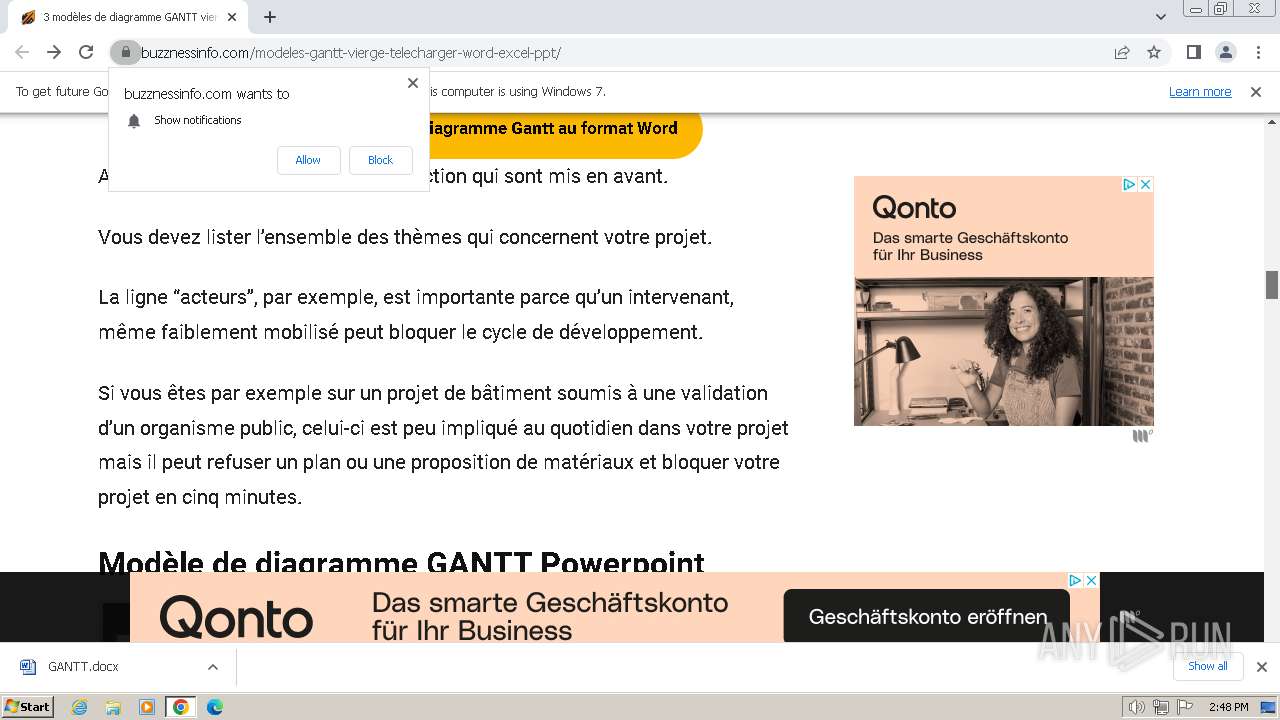This screenshot has height=720, width=1280.
Task: Open the tab search chevron
Action: pos(1161,17)
